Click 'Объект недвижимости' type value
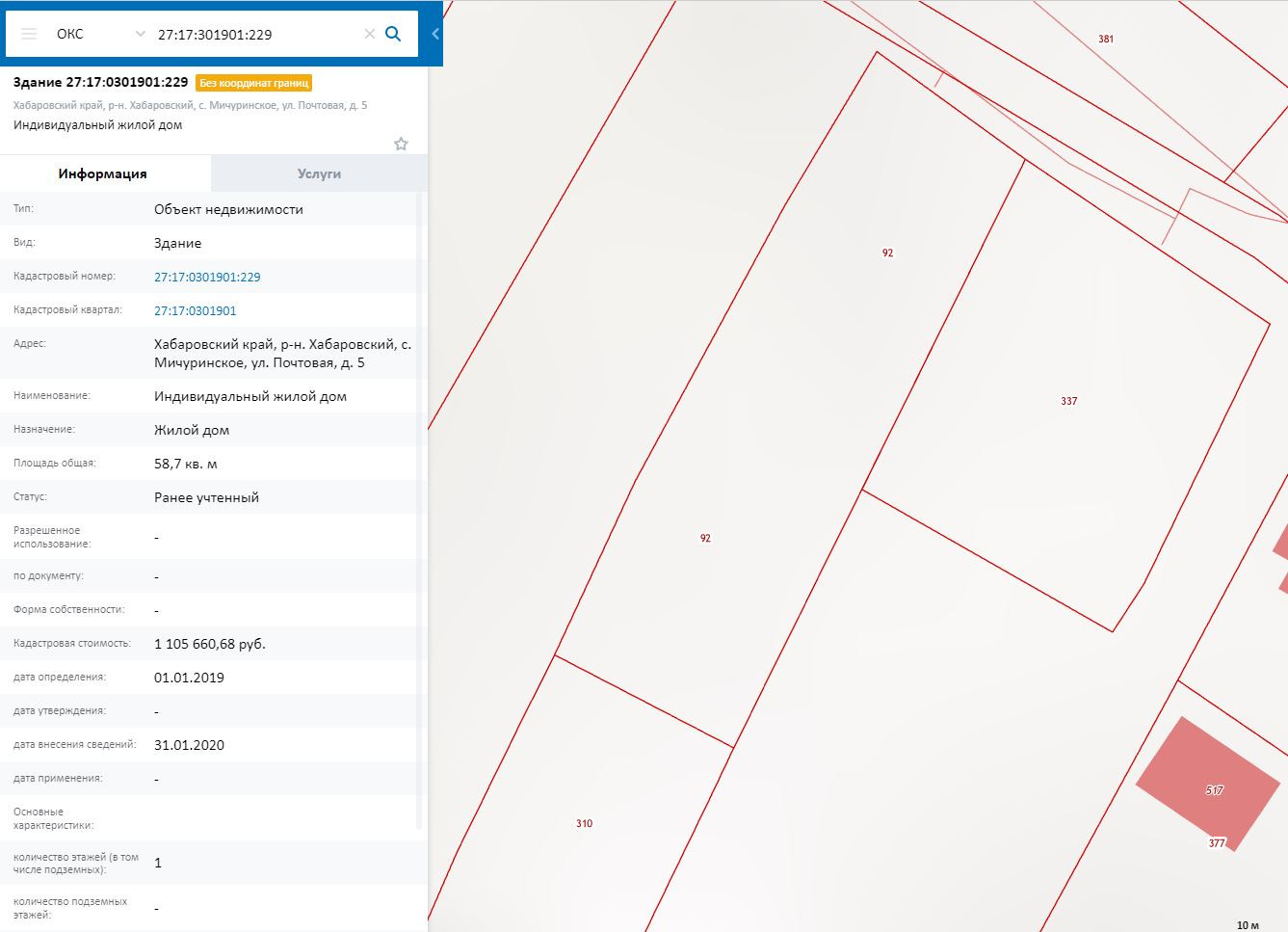This screenshot has height=932, width=1288. (228, 209)
